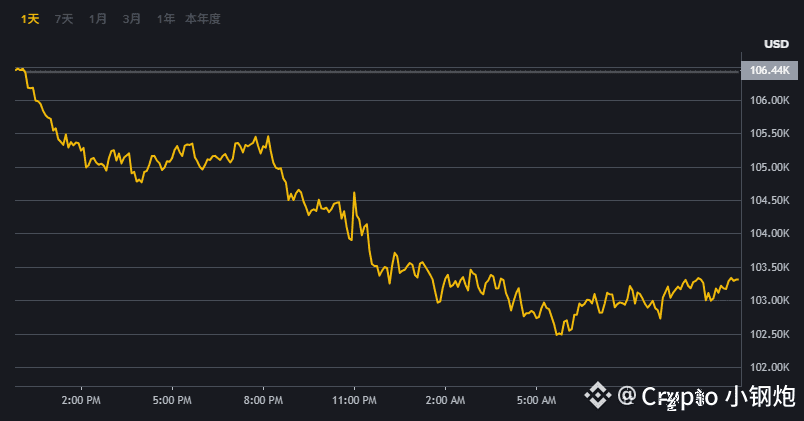804x421 pixels.
Task: Click the 104.50K axis value
Action: (770, 200)
